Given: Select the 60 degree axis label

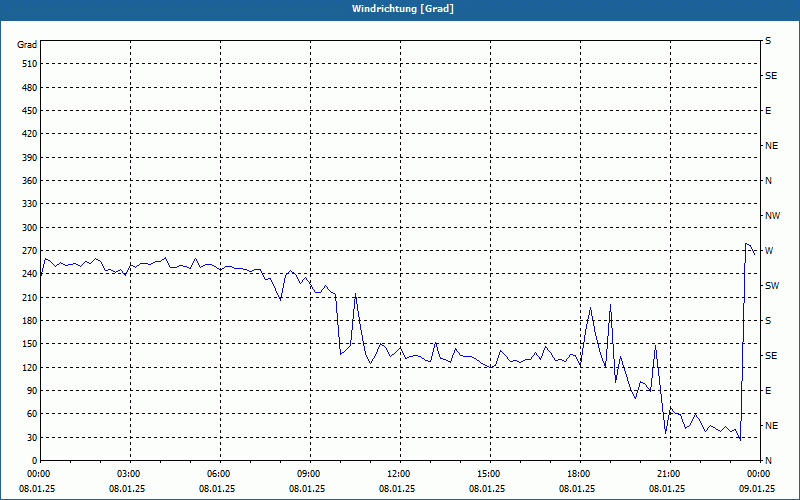Looking at the screenshot, I should click(x=32, y=414).
